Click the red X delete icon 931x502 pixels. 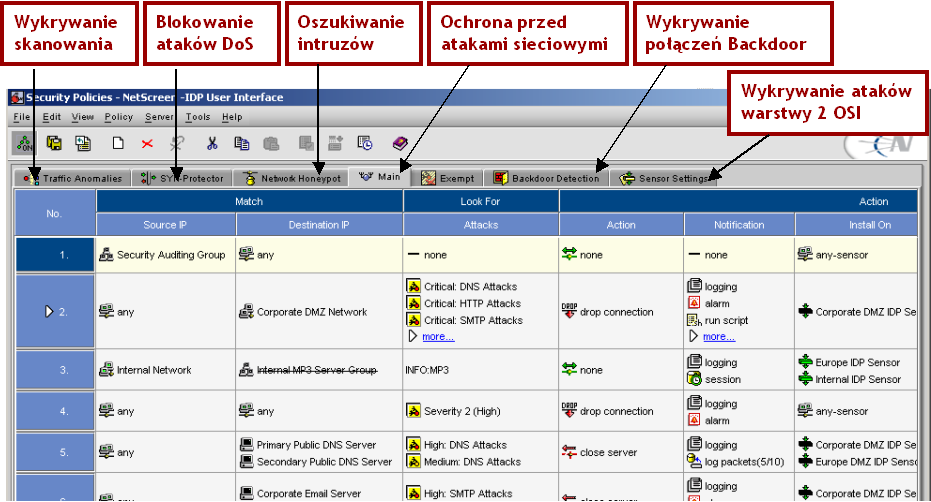(147, 144)
